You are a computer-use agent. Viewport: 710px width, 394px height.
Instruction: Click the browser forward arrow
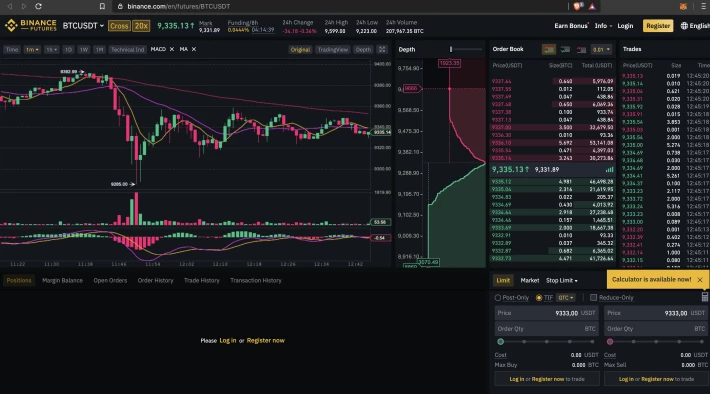[x=24, y=6]
